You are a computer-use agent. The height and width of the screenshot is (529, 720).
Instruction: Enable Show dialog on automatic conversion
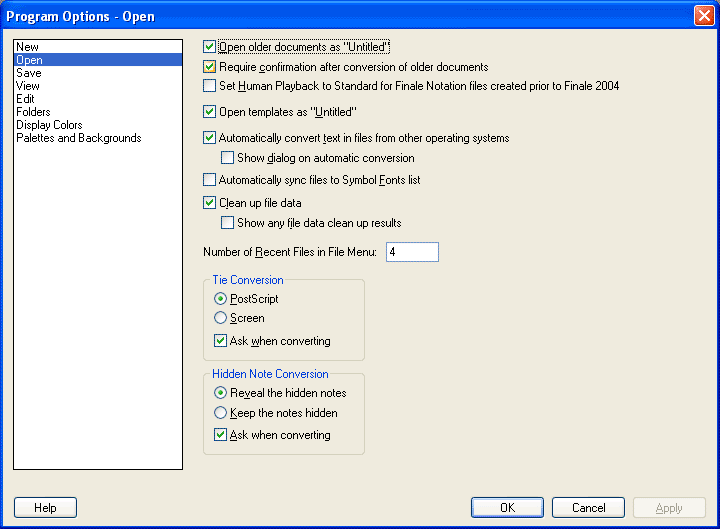click(x=228, y=158)
